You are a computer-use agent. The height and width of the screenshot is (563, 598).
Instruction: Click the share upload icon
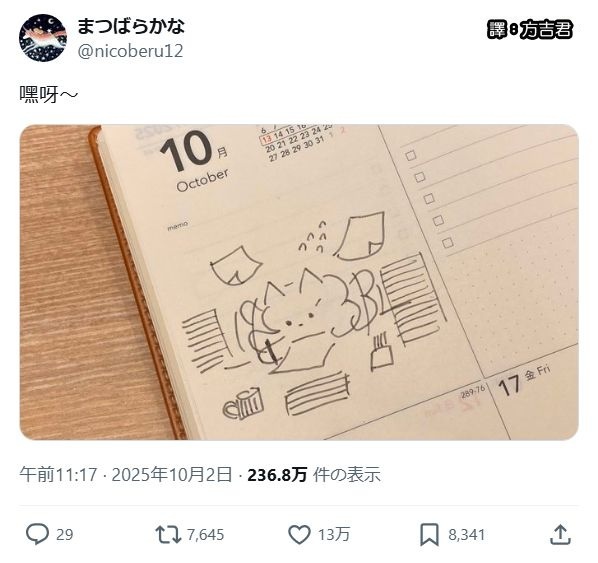(560, 534)
